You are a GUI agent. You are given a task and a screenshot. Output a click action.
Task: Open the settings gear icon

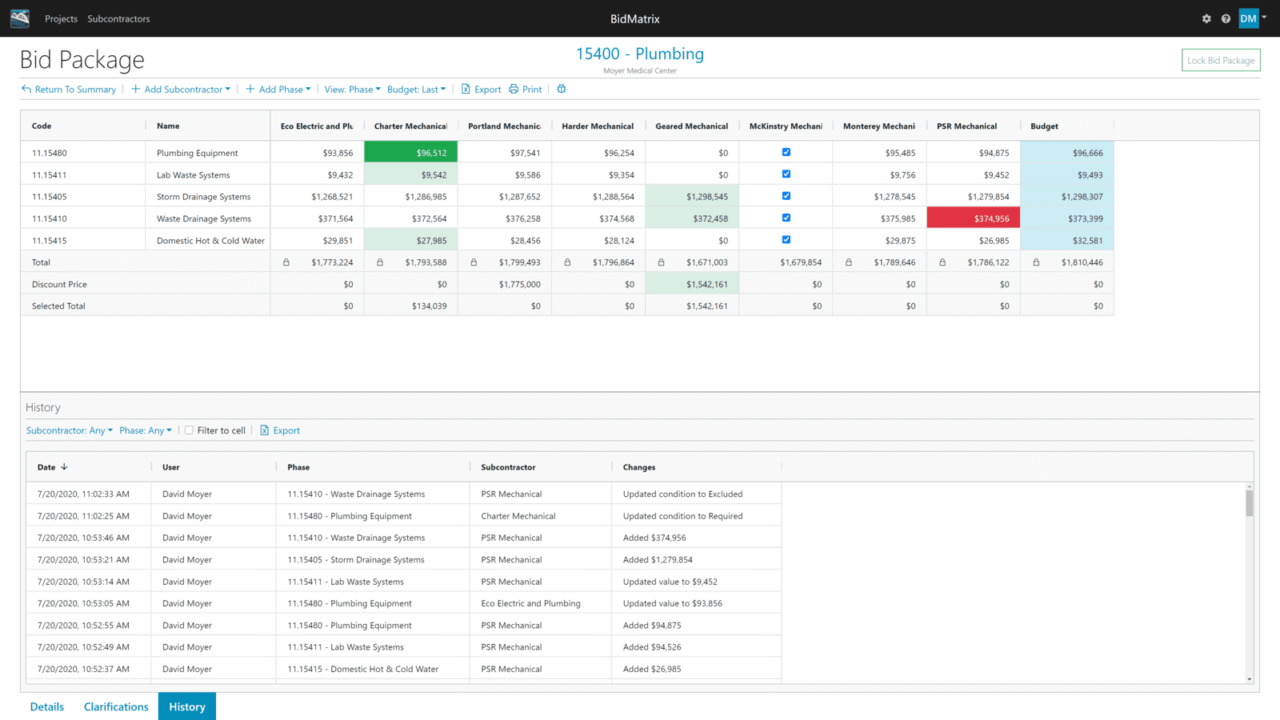click(x=1206, y=19)
